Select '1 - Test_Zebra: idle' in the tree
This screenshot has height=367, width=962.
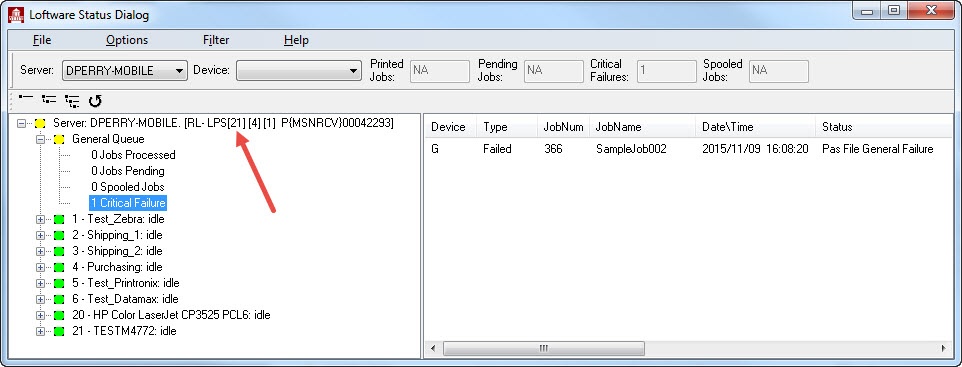118,219
